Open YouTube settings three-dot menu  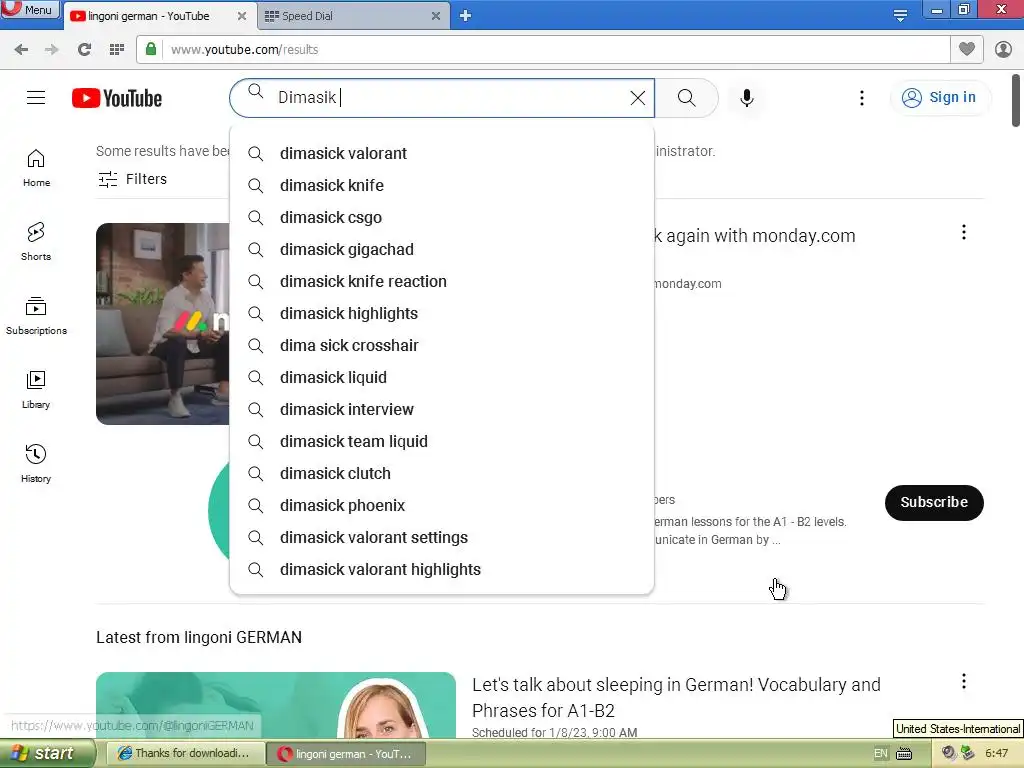coord(862,98)
